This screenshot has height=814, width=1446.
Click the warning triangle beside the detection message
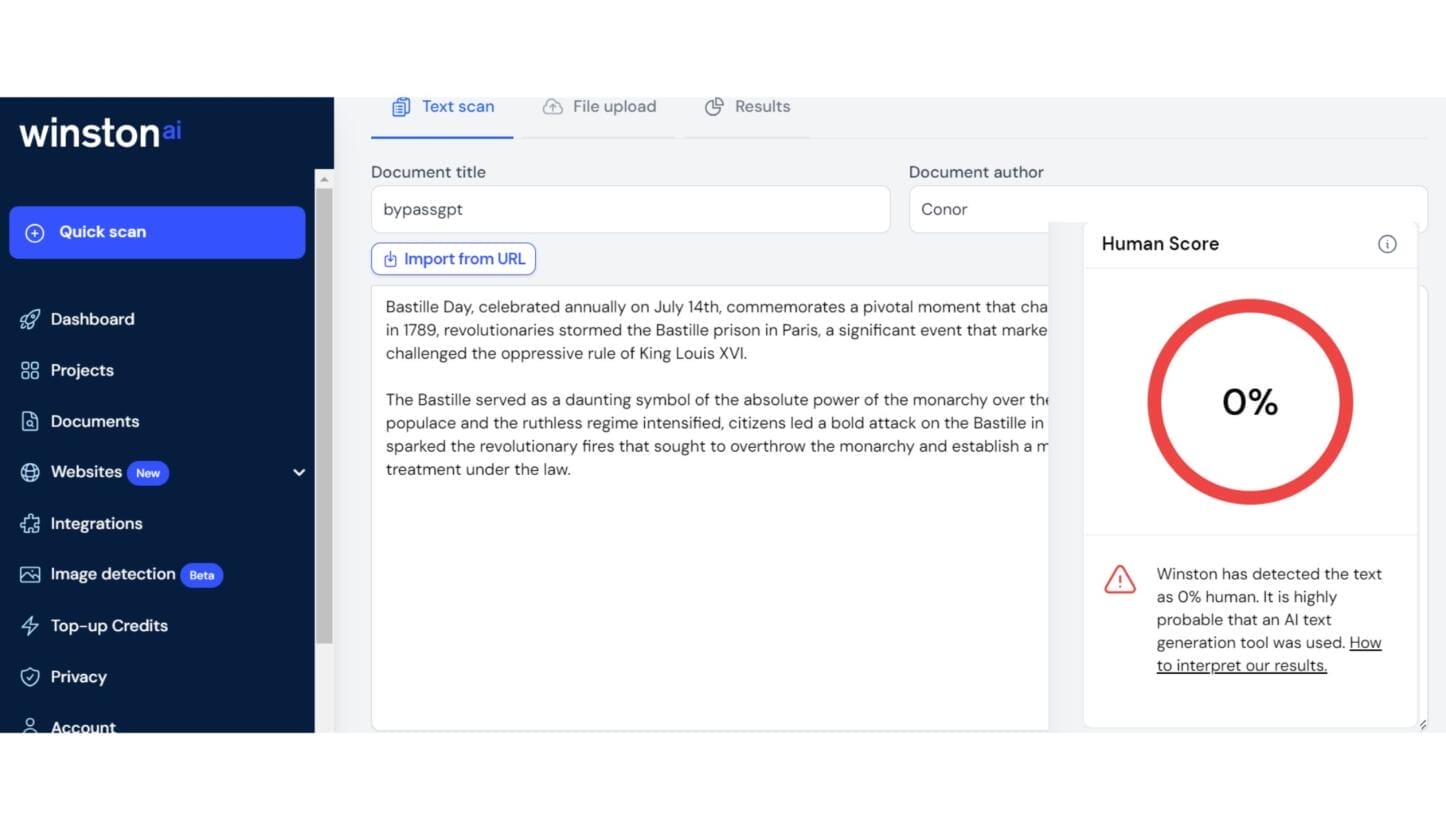point(1119,579)
